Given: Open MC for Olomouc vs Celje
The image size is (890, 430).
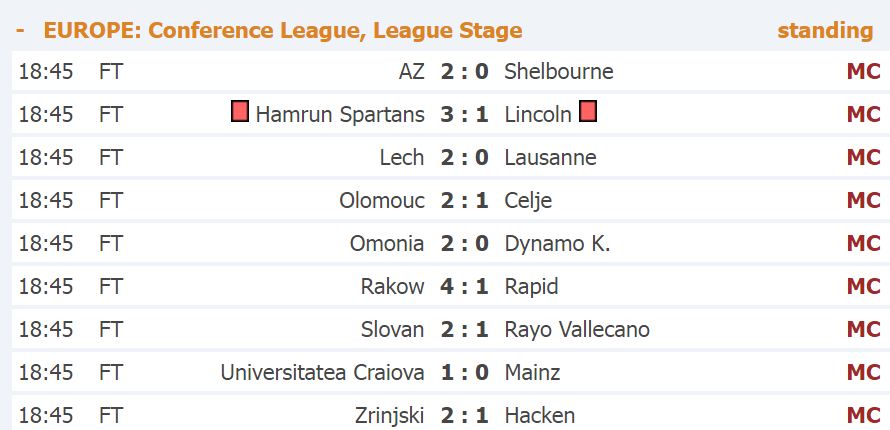Looking at the screenshot, I should pos(863,201).
